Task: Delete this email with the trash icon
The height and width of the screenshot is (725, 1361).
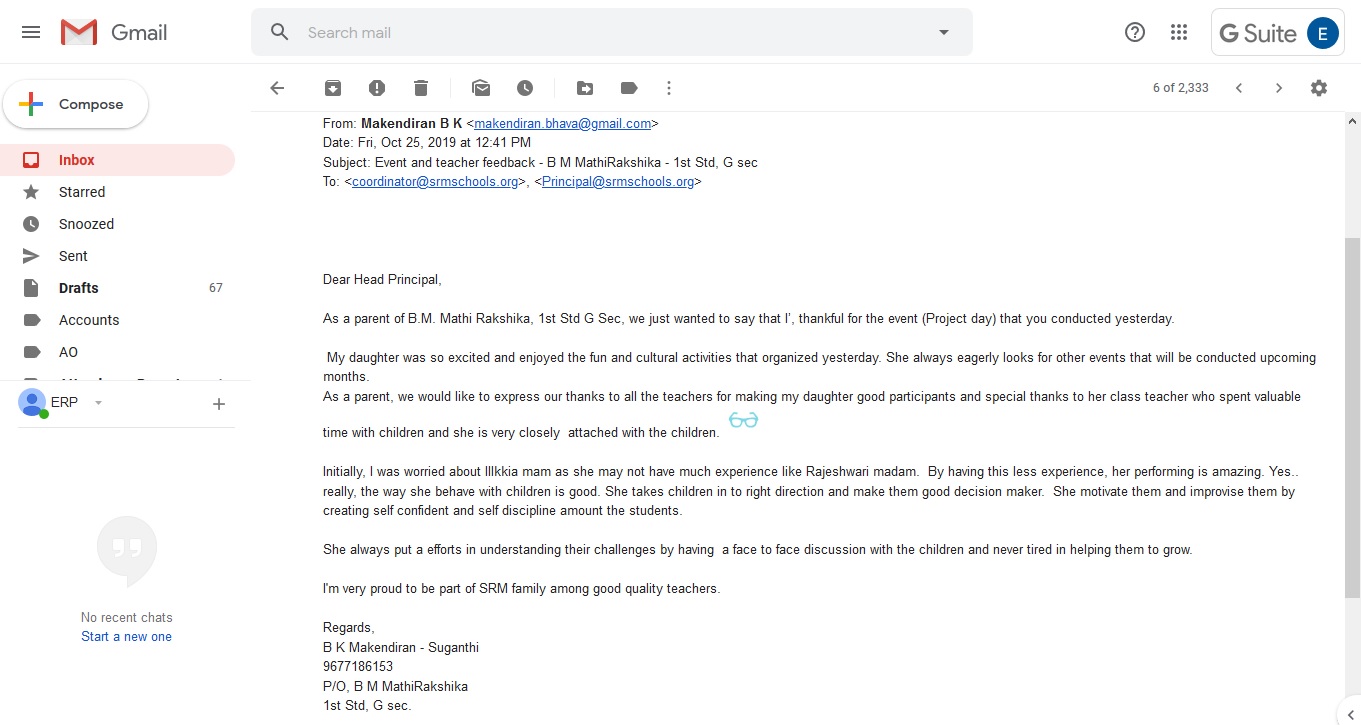Action: (421, 88)
